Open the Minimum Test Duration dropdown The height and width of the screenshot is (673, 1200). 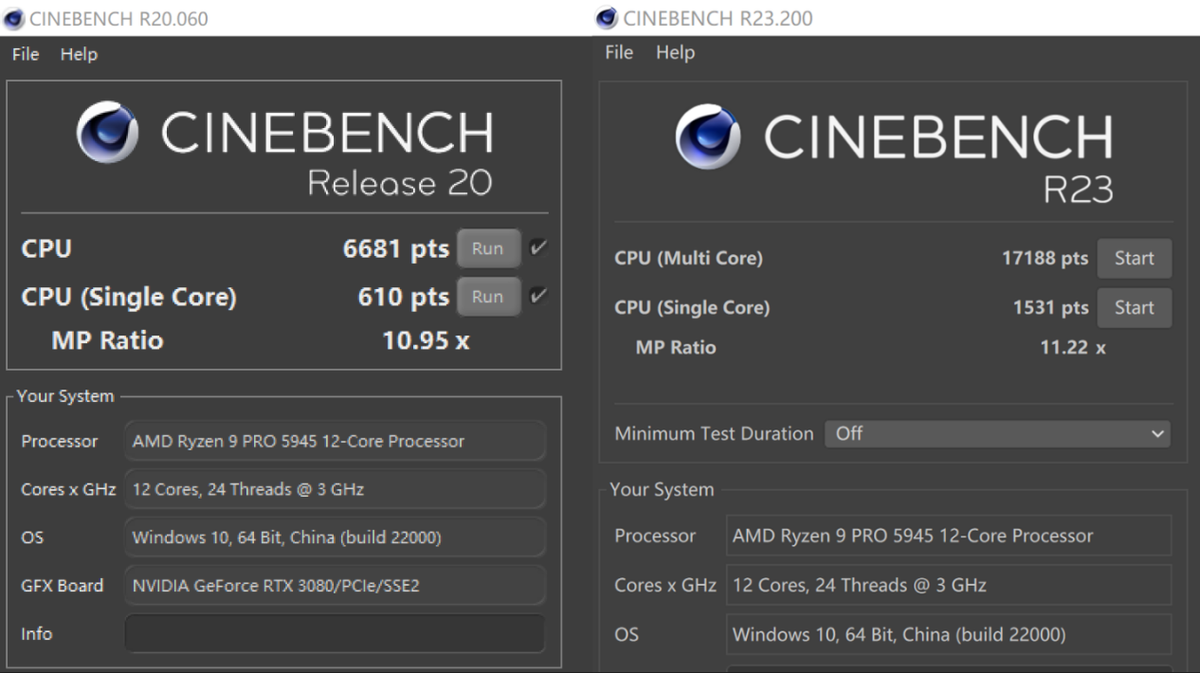coord(997,434)
